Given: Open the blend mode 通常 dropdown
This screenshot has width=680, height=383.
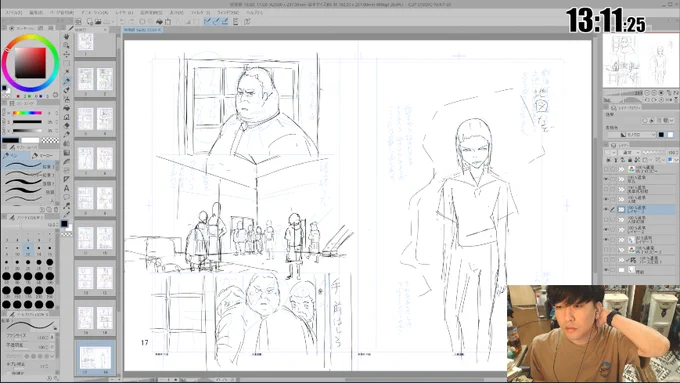Looking at the screenshot, I should click(630, 153).
